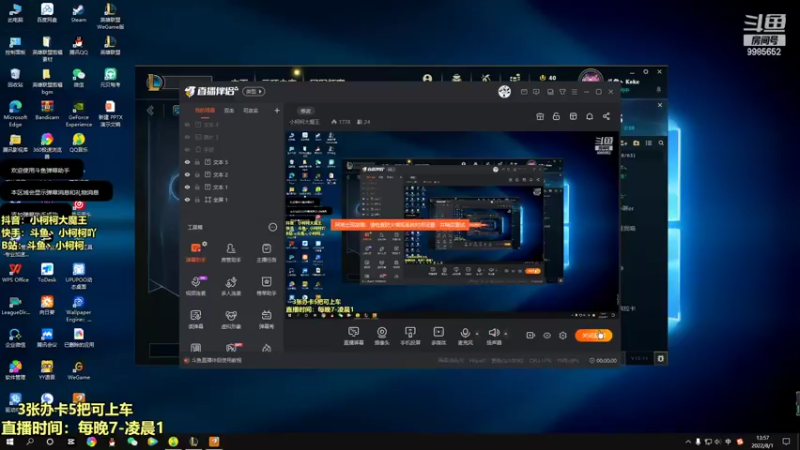Switch to the second scene tab
800x450 pixels.
pos(230,110)
